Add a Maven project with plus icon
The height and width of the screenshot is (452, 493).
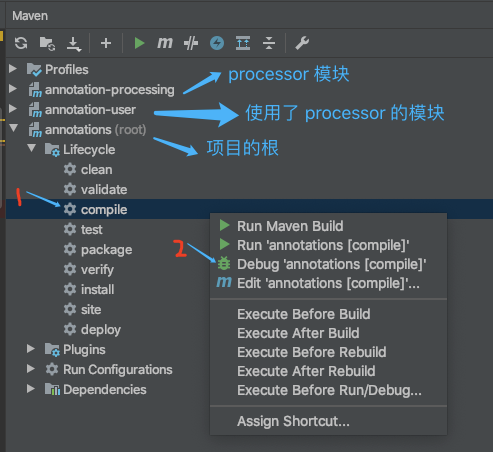106,43
